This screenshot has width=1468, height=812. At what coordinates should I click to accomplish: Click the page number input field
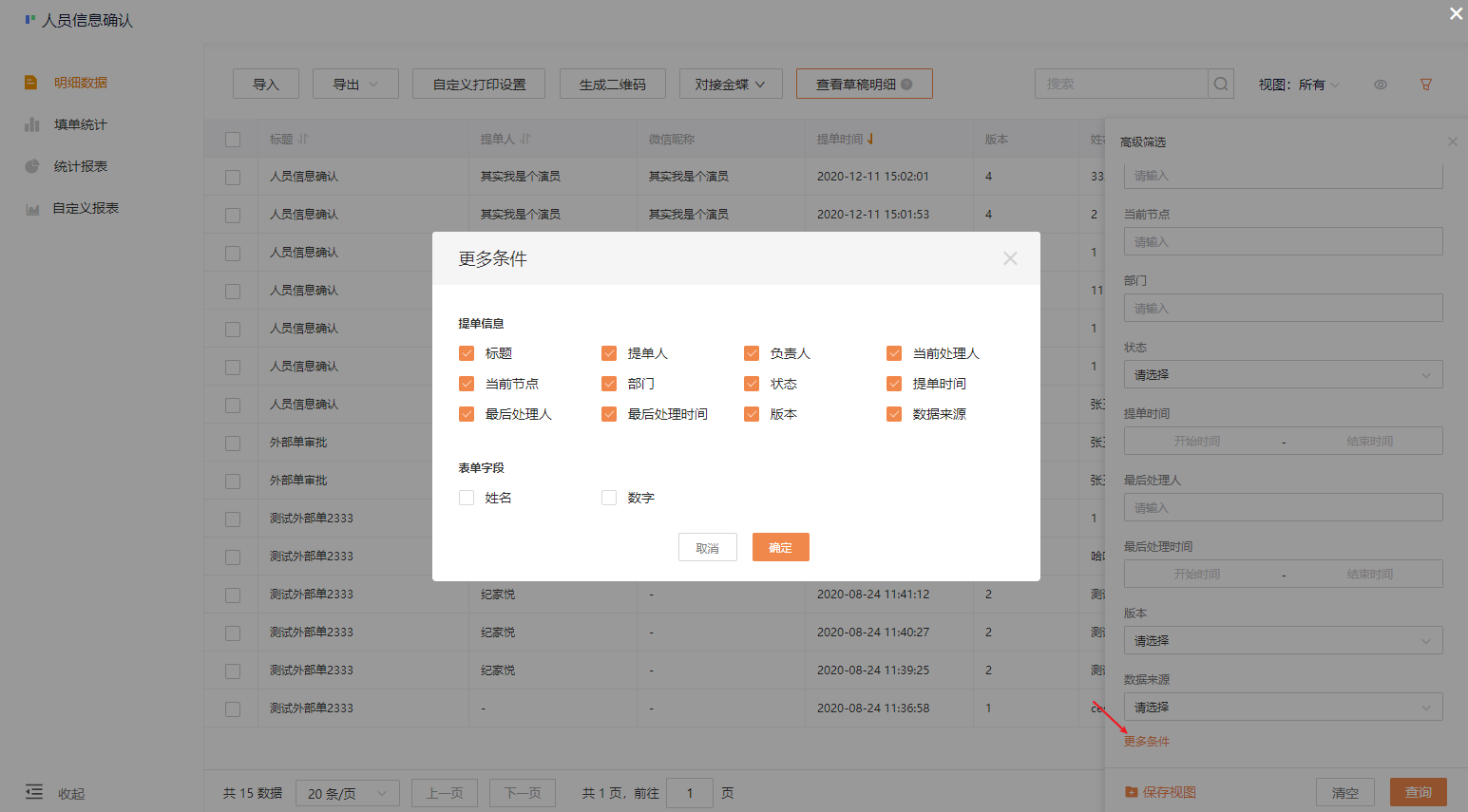coord(690,793)
